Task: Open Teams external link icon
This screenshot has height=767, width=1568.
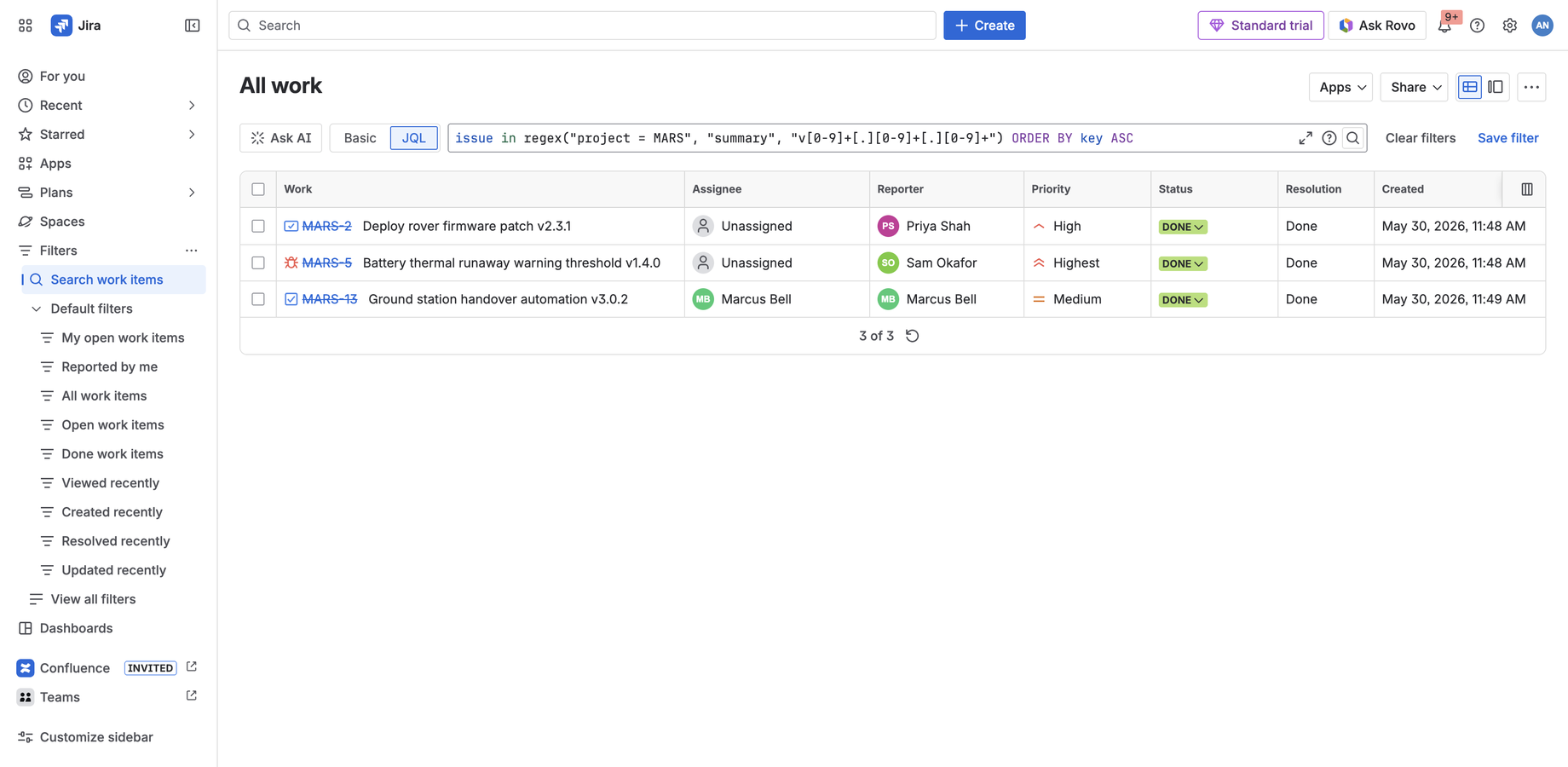Action: [191, 696]
